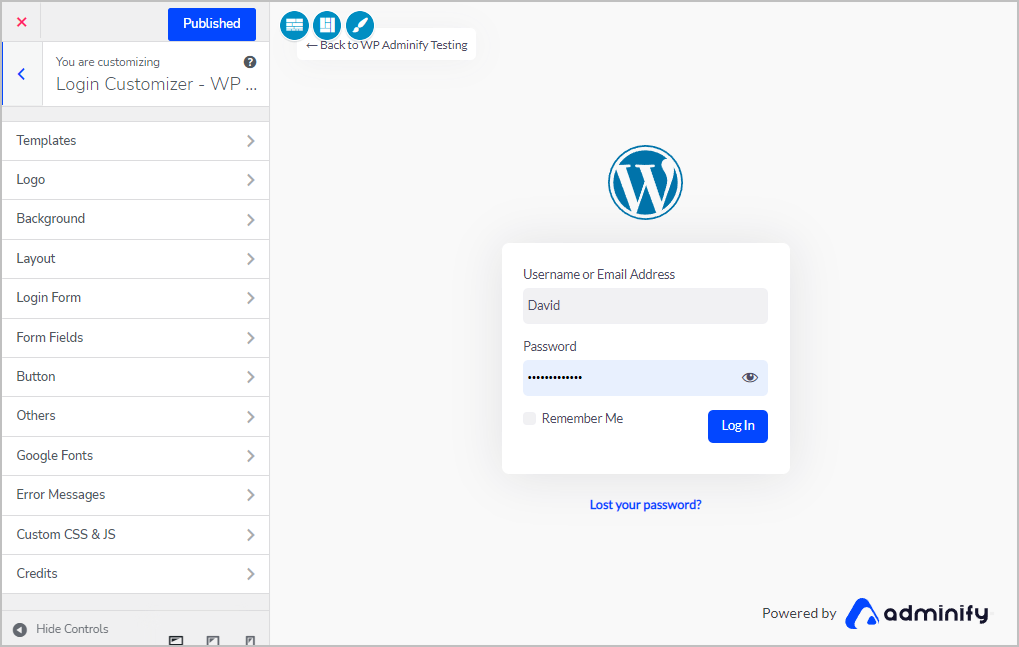Click the paintbrush style circle icon

pos(359,25)
